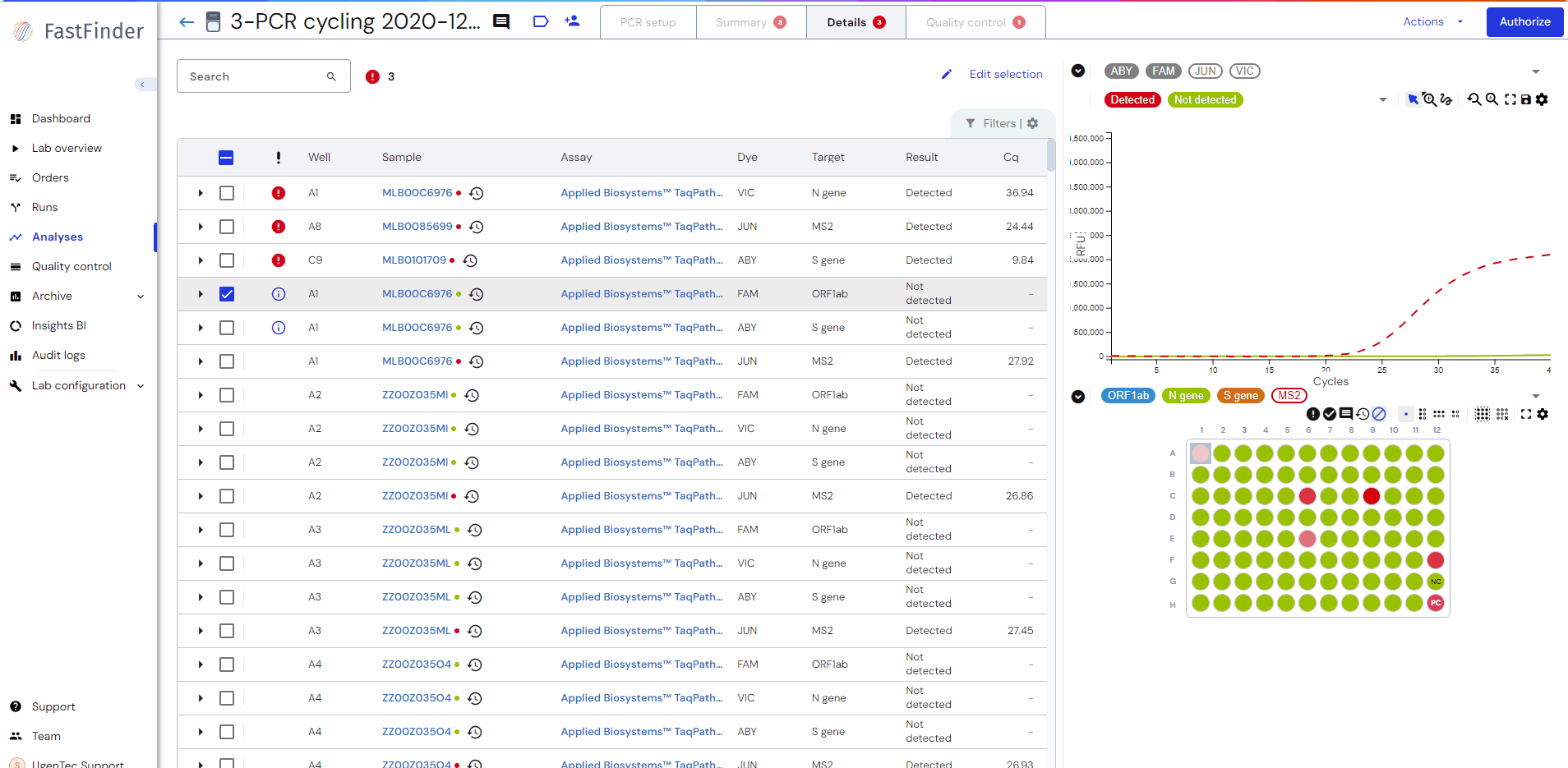Expand the amplification chart to fullscreen

tap(1510, 99)
